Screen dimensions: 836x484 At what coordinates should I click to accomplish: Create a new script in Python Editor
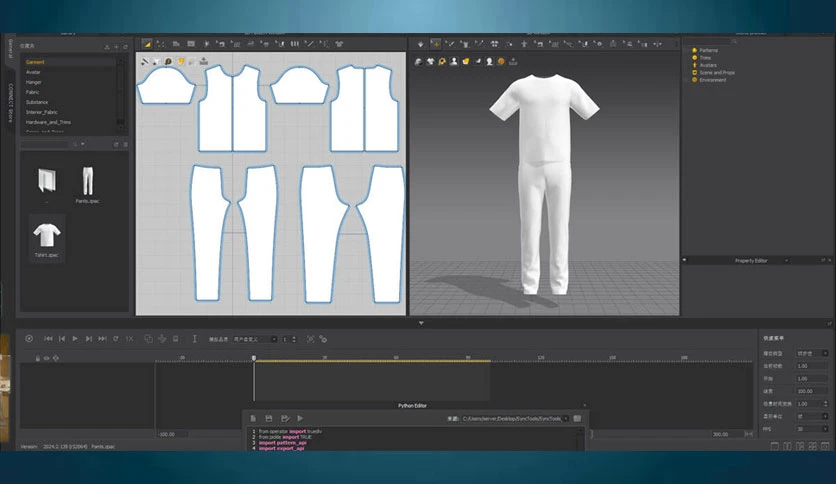(253, 418)
